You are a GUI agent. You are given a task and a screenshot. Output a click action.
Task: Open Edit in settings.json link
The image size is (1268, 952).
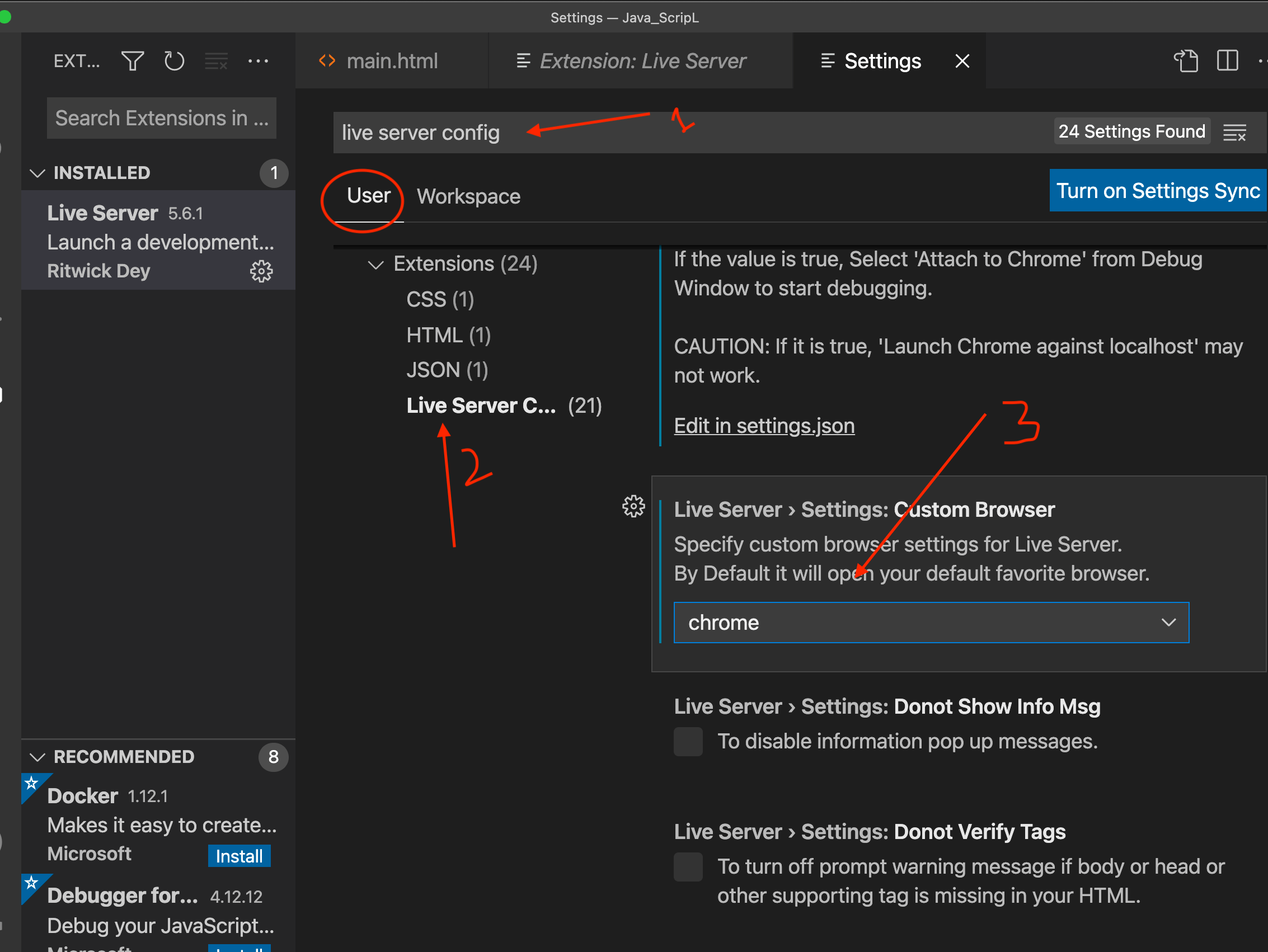[x=764, y=426]
